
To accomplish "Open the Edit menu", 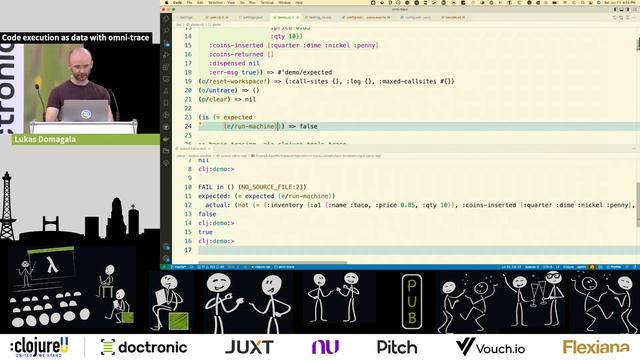I will click(x=200, y=2).
